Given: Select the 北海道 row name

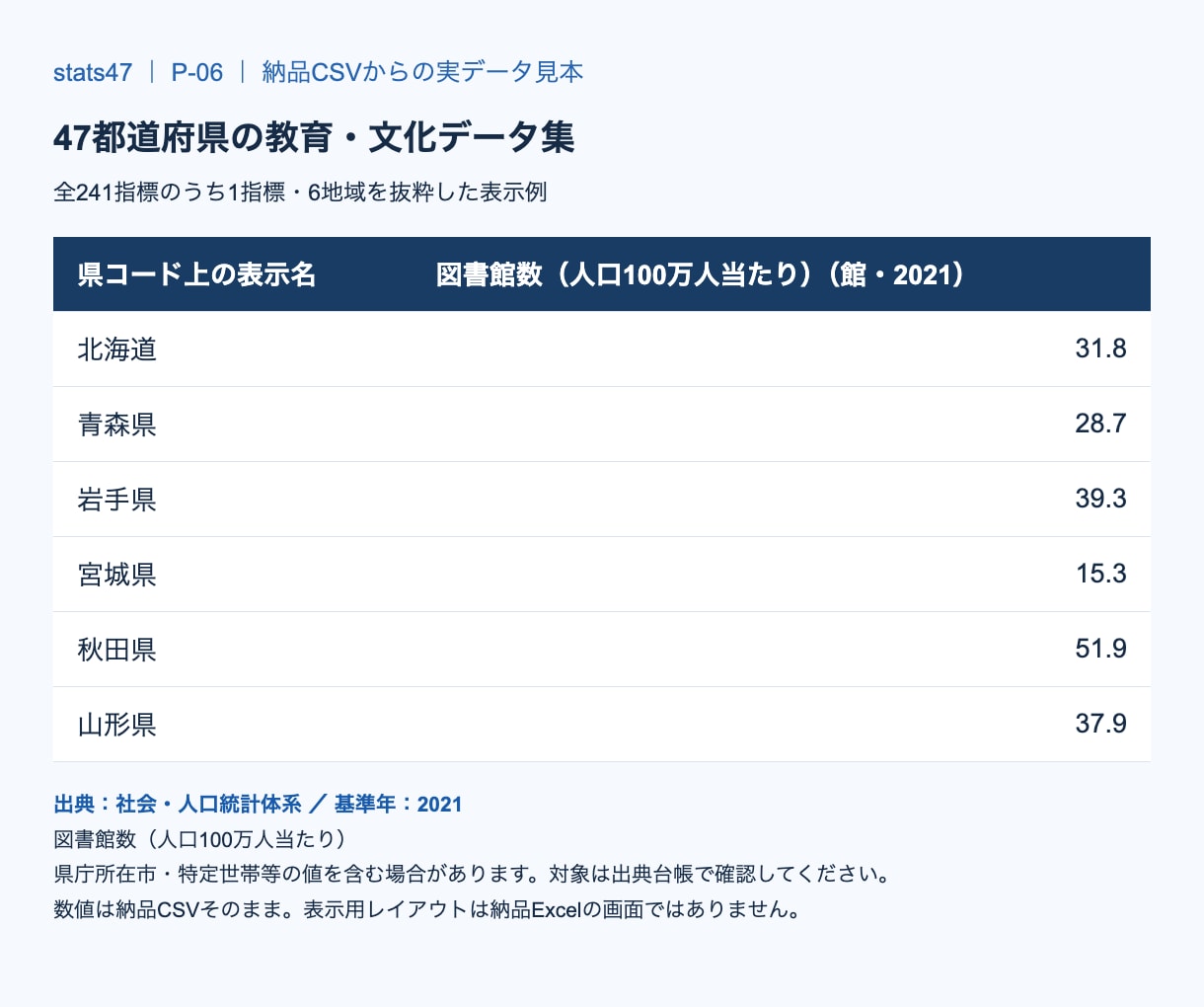Looking at the screenshot, I should point(117,349).
